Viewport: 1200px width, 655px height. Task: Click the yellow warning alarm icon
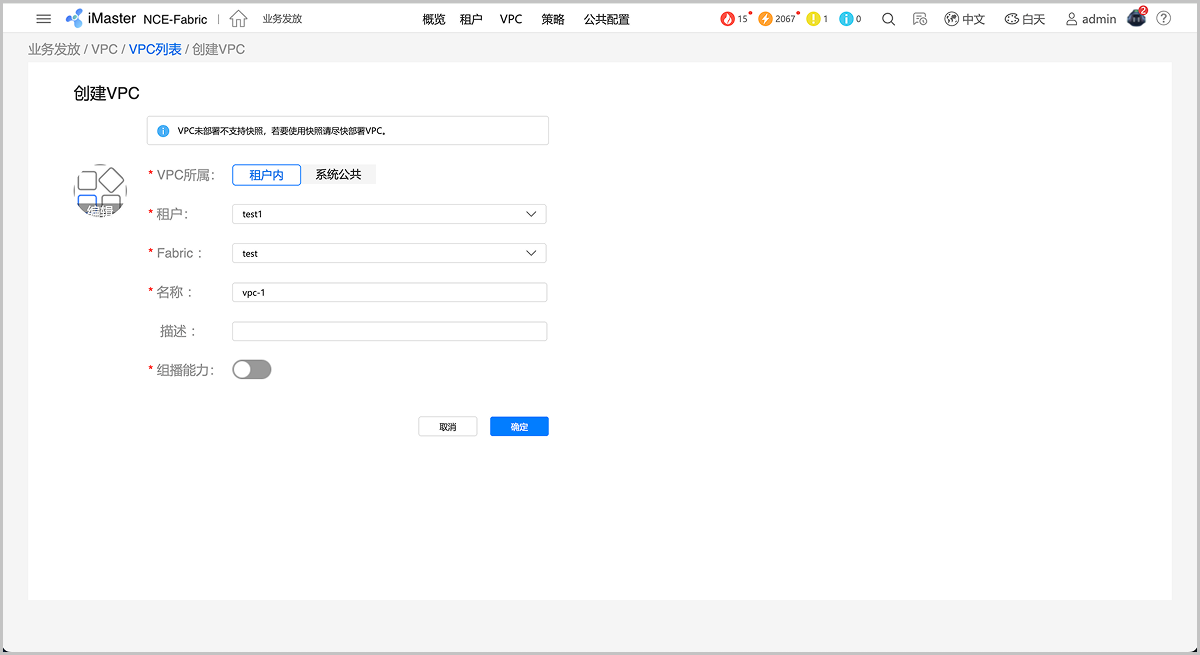click(x=814, y=19)
